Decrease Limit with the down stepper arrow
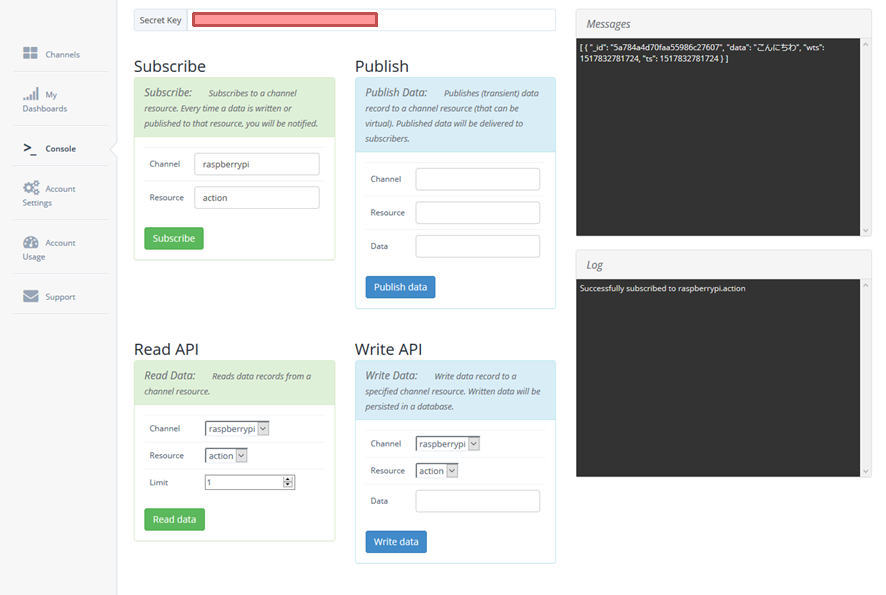Screen dimensions: 886x595 288,485
